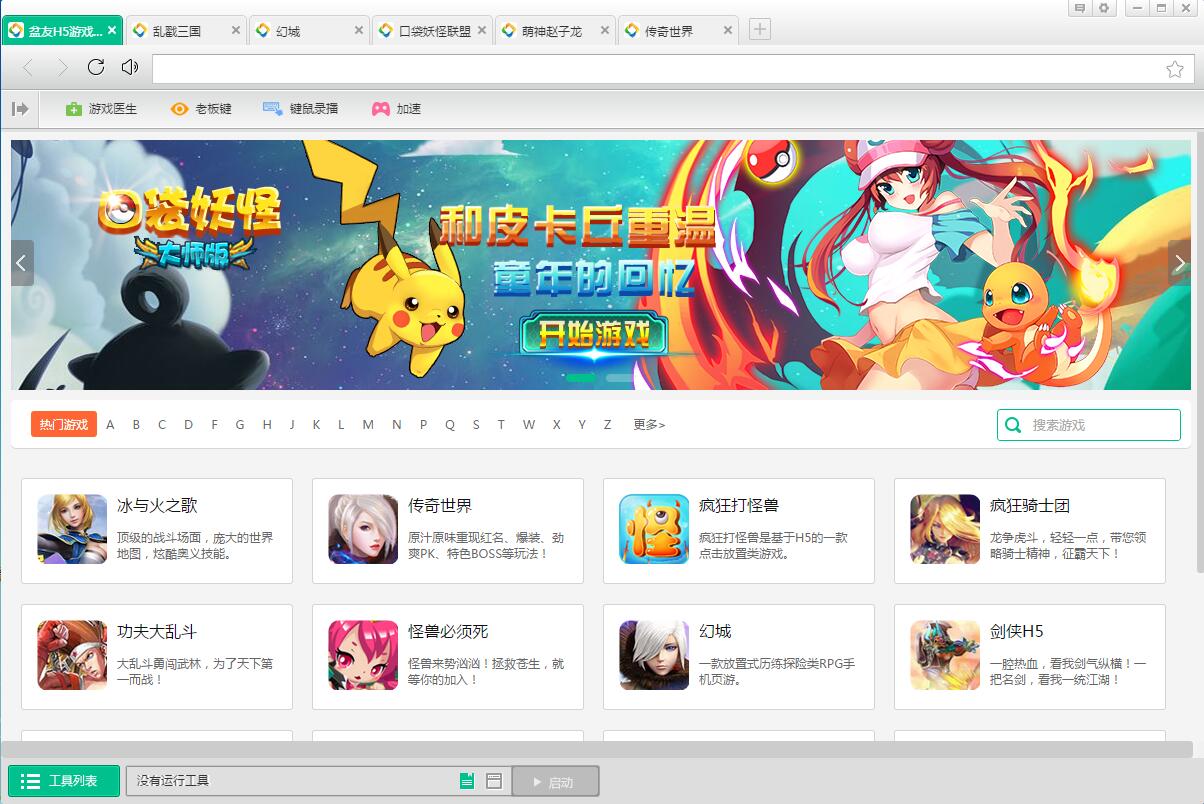Click the window layout icon beside 启动

[494, 781]
